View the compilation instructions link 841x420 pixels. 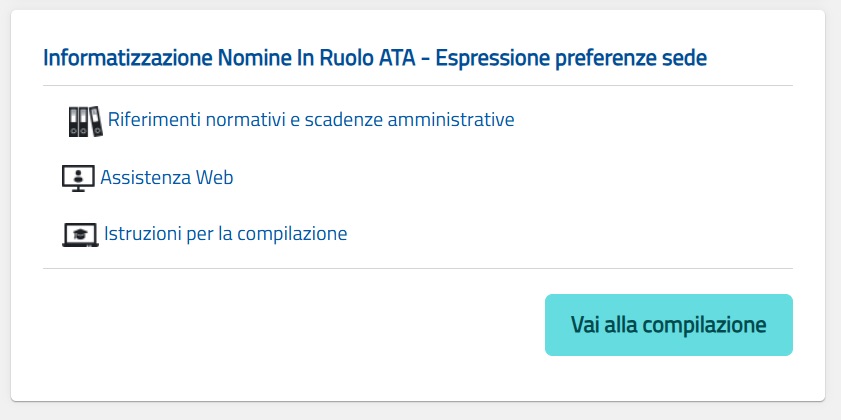pos(225,233)
